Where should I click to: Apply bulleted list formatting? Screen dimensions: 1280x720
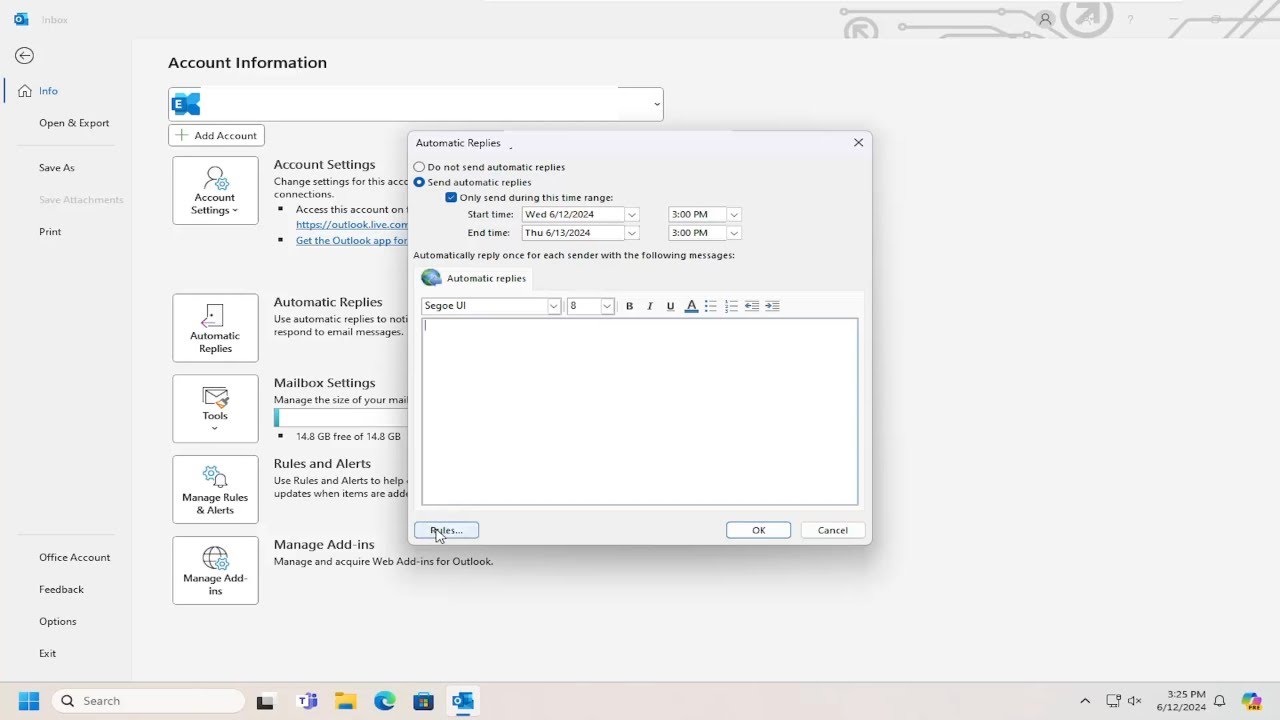point(710,306)
